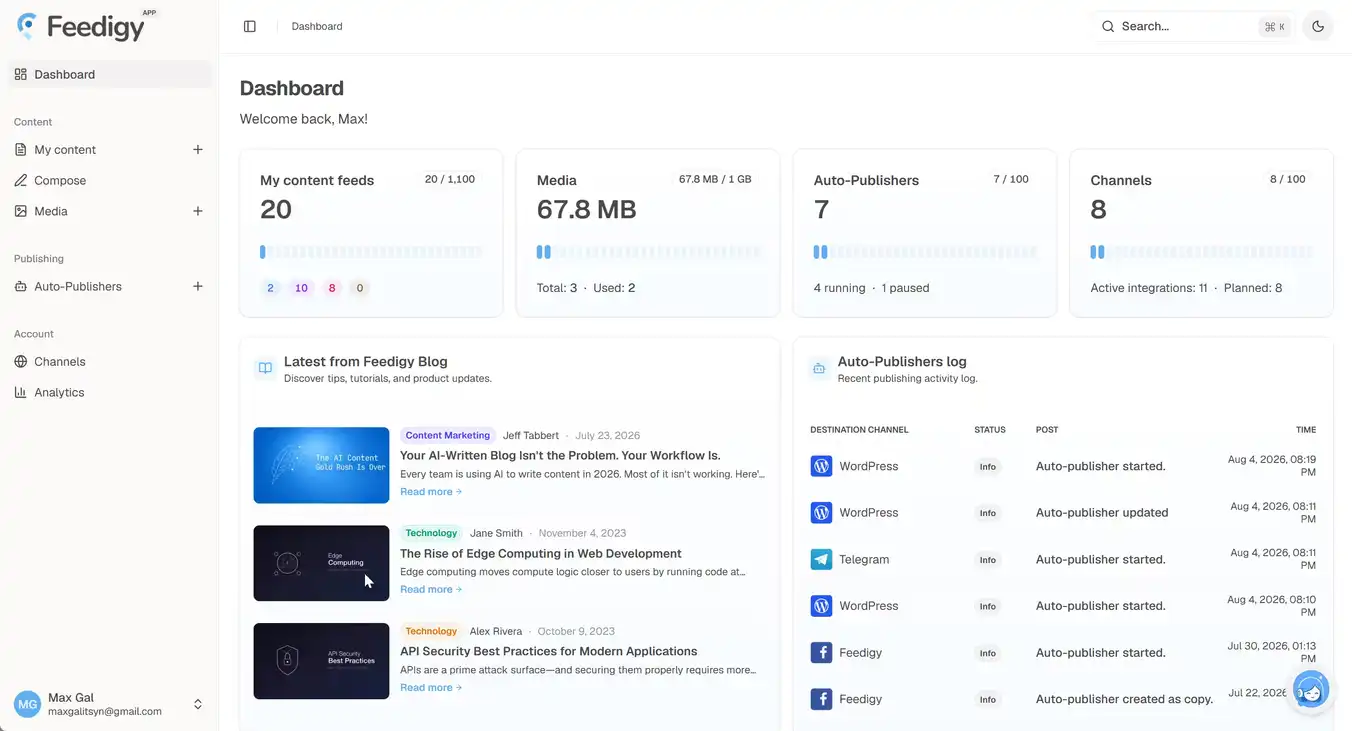
Task: Click WordPress icon in the 08:10 PM row
Action: click(x=821, y=606)
